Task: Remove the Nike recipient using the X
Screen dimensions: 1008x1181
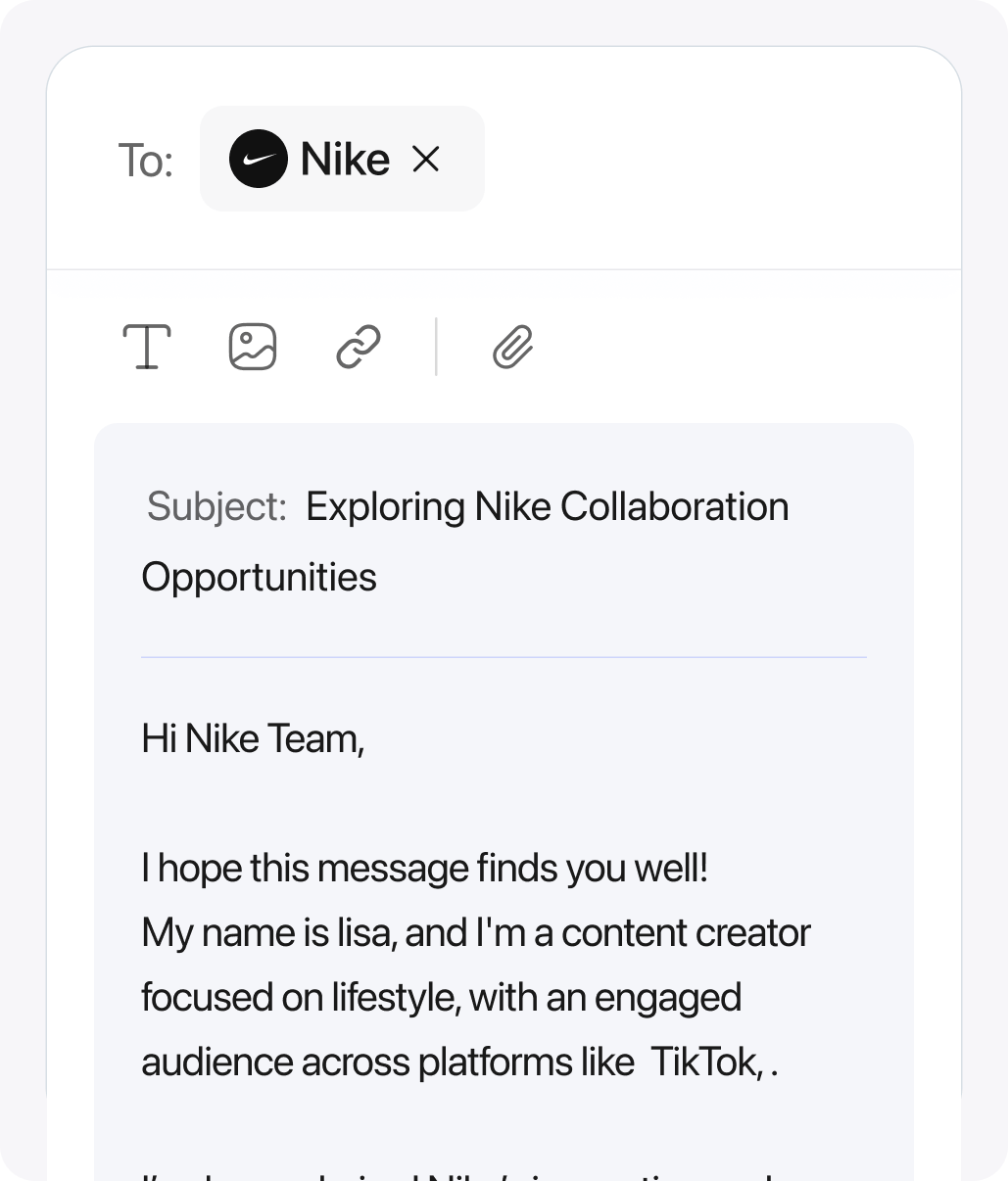Action: click(x=425, y=159)
